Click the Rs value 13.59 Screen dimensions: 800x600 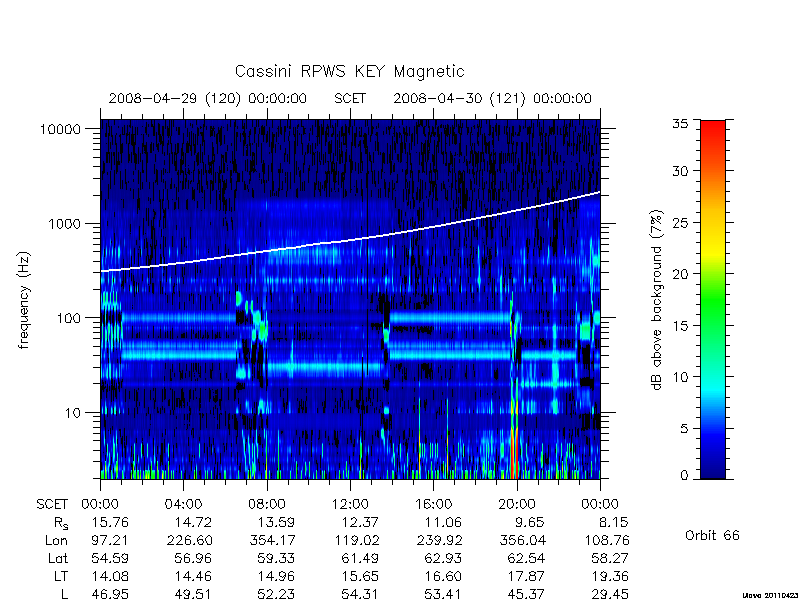tap(276, 522)
